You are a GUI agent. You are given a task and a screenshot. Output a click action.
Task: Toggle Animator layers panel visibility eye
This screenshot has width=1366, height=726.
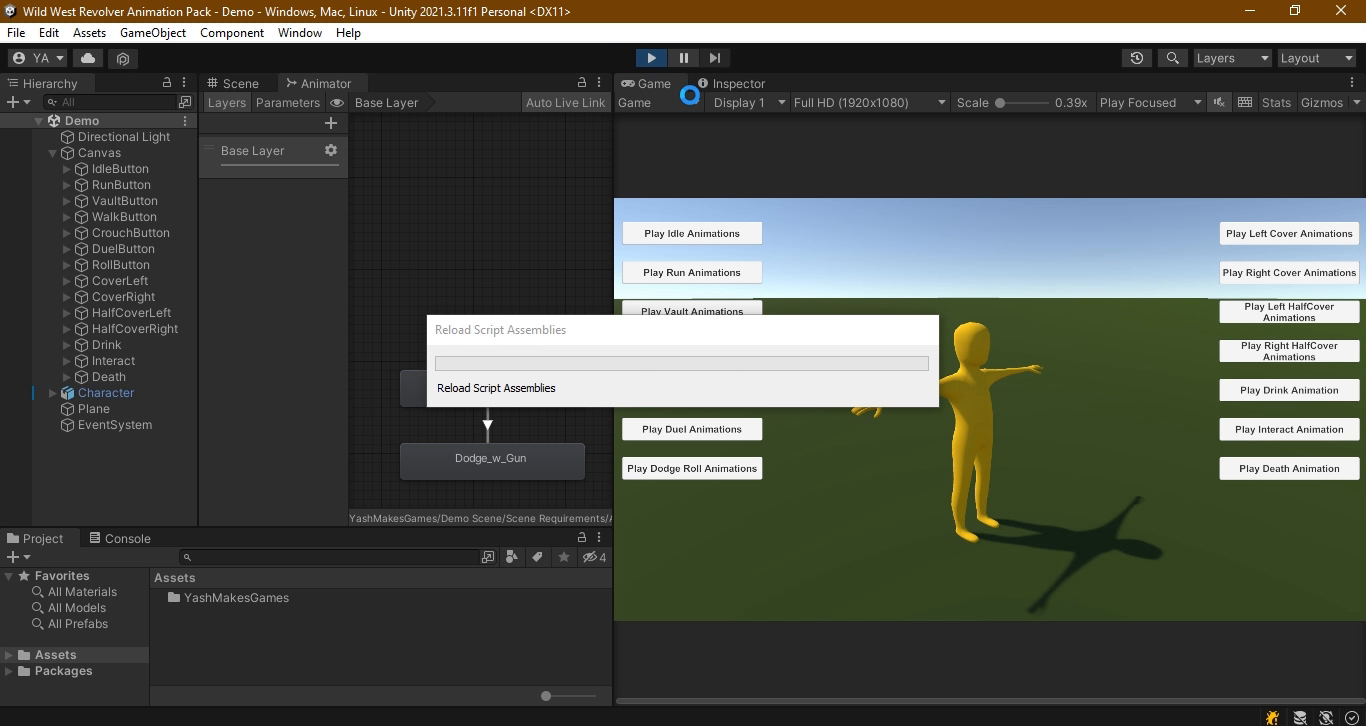click(x=337, y=102)
